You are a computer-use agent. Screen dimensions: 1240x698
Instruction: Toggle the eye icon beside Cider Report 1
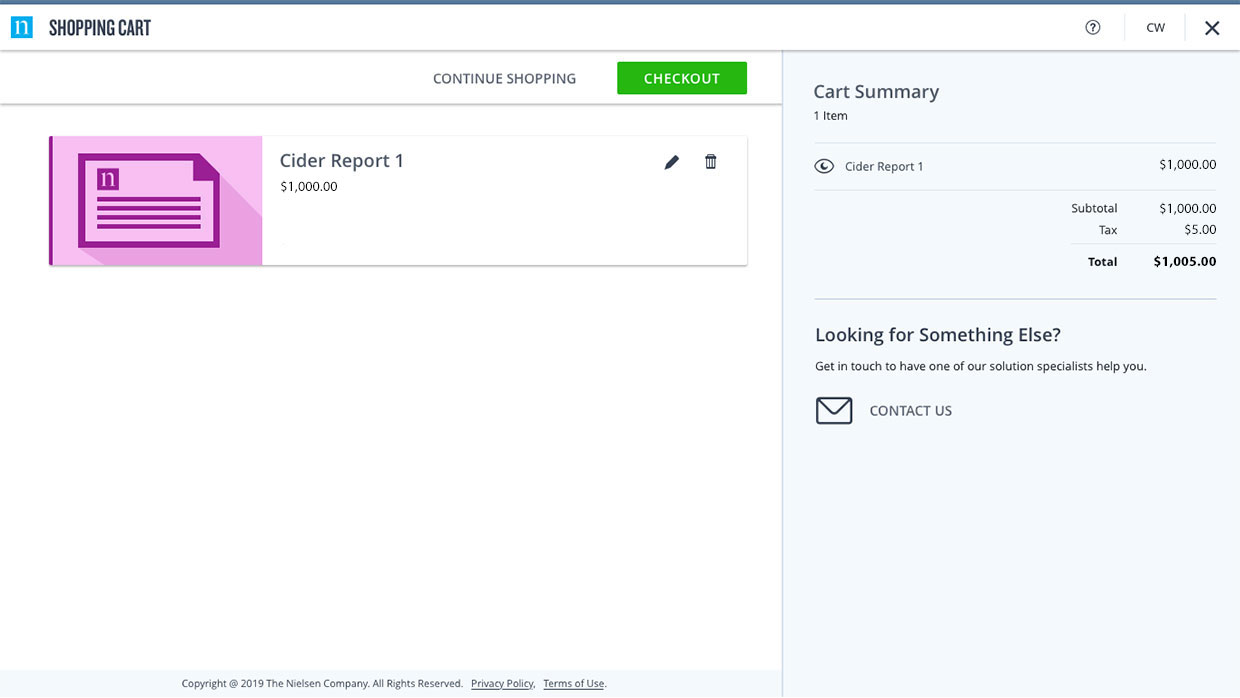[x=824, y=167]
